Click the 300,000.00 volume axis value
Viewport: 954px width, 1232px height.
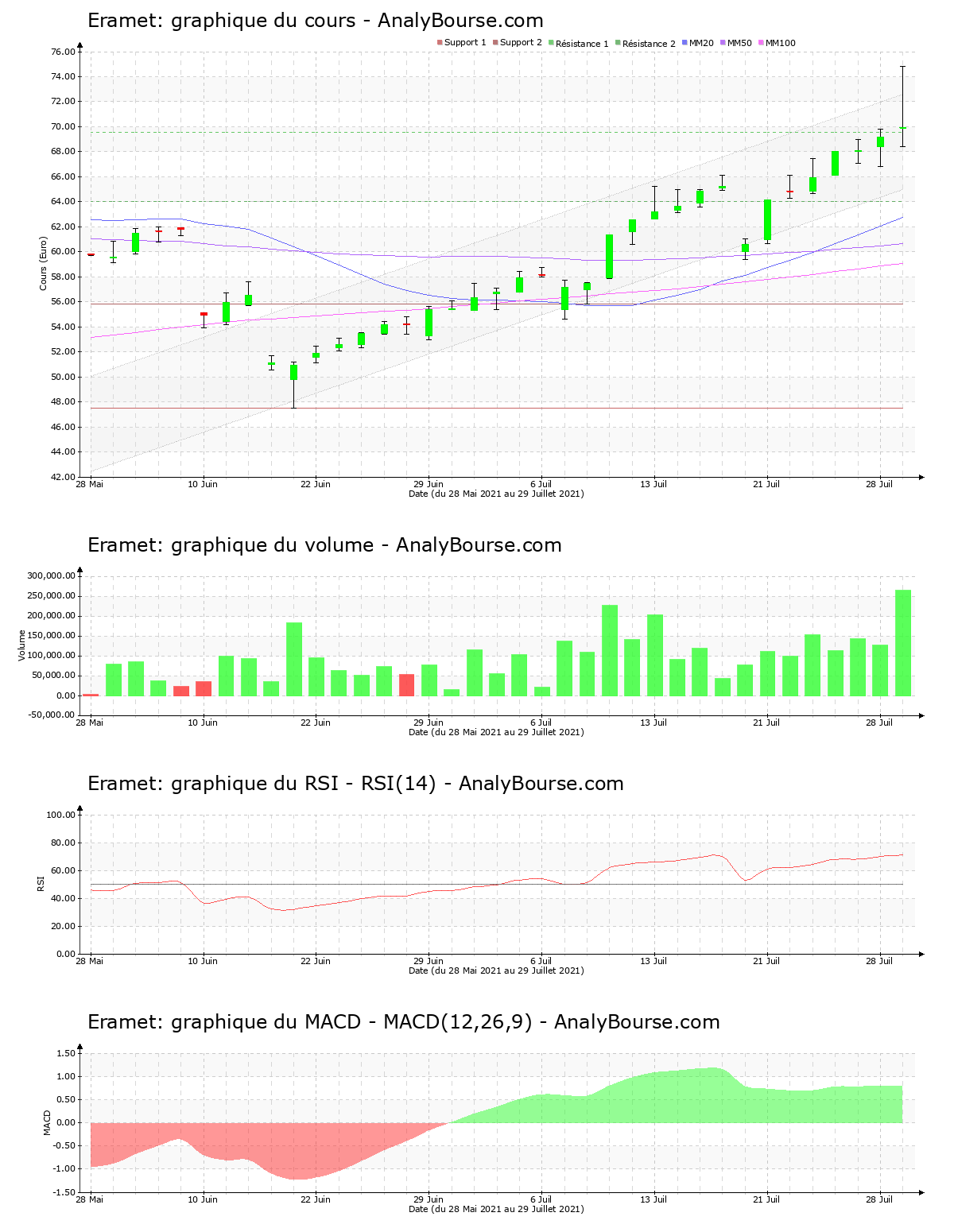(x=51, y=576)
